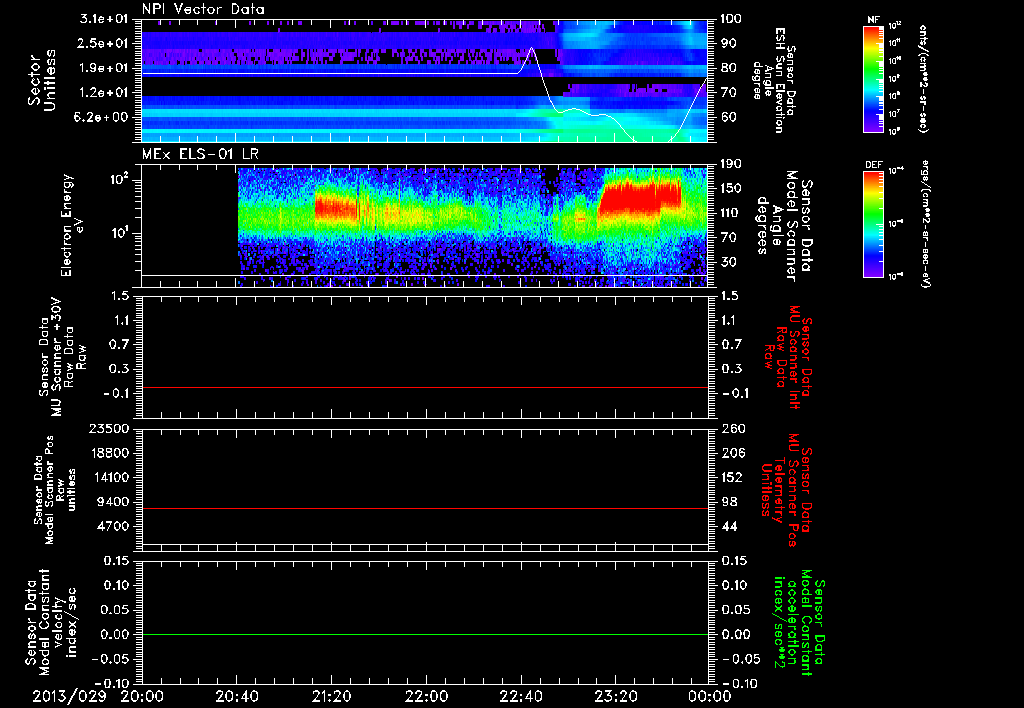Click the "2.5e+01" sector tick label
The width and height of the screenshot is (1024, 708).
tap(104, 43)
